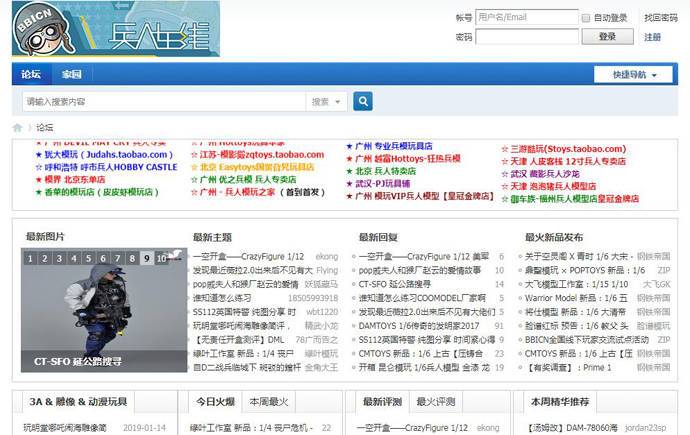Enable the 自动登录 checkbox
Screen dimensions: 690x435
coord(585,18)
